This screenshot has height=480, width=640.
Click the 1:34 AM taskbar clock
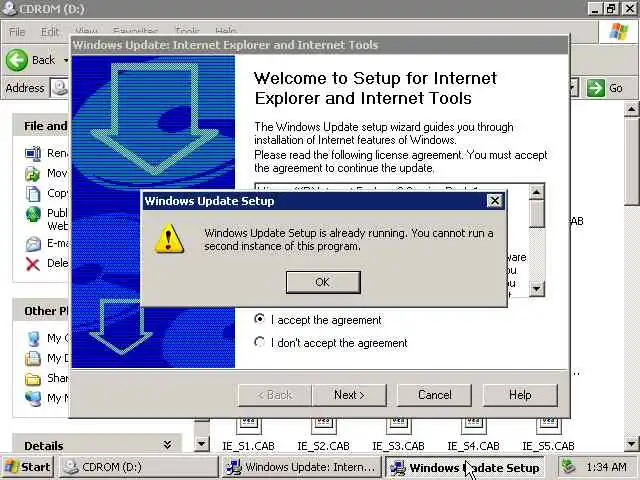pos(606,467)
